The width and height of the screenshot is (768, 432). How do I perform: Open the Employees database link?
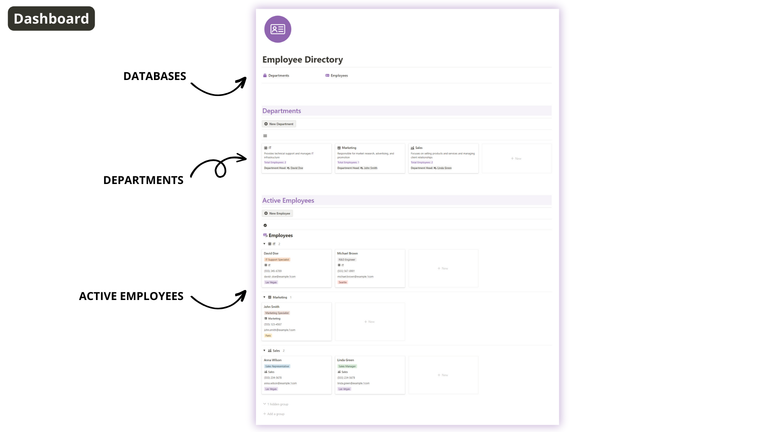pyautogui.click(x=336, y=75)
